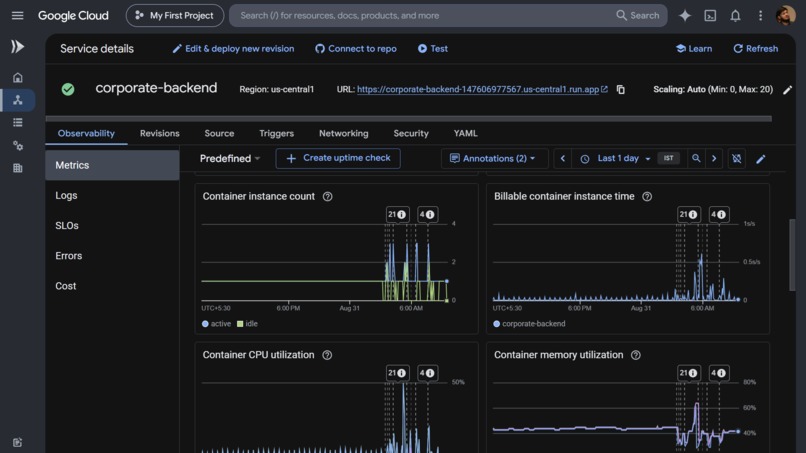Show help for Container memory utilization
806x453 pixels.
click(x=636, y=355)
